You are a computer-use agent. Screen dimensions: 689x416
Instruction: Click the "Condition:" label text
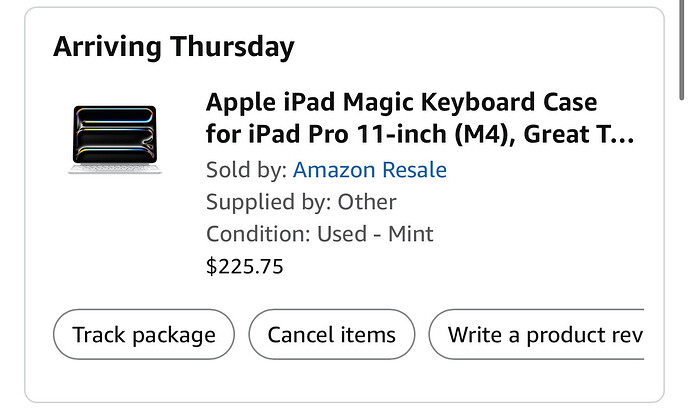tap(249, 234)
